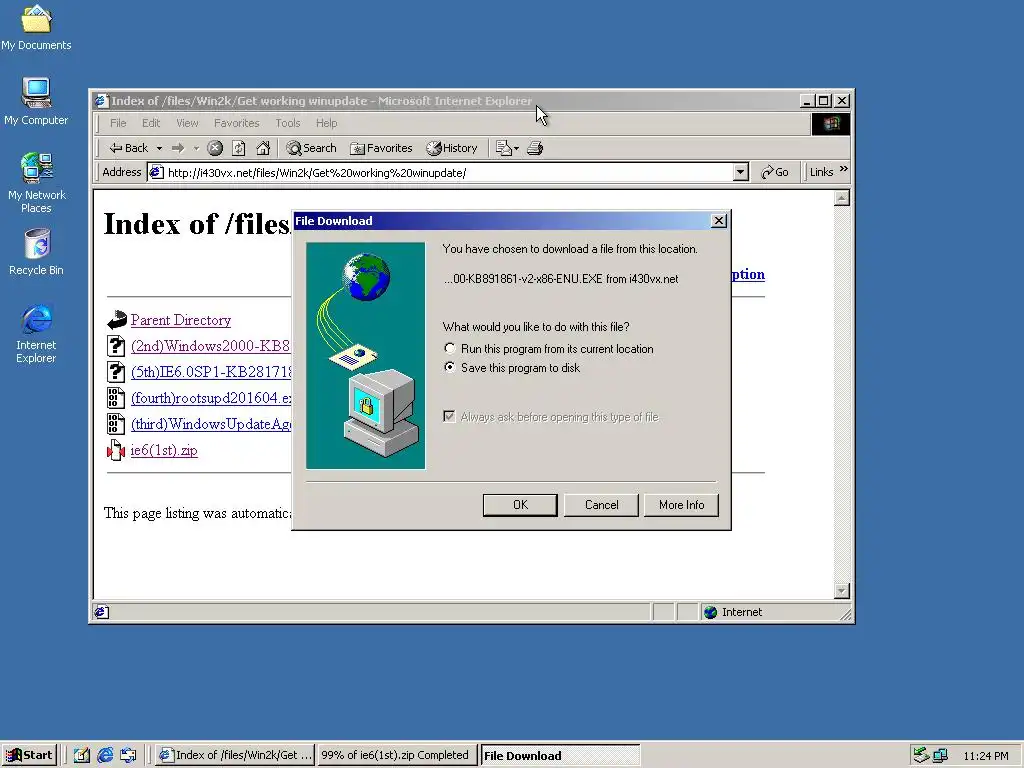Open the Start menu
The image size is (1024, 768).
[29, 755]
